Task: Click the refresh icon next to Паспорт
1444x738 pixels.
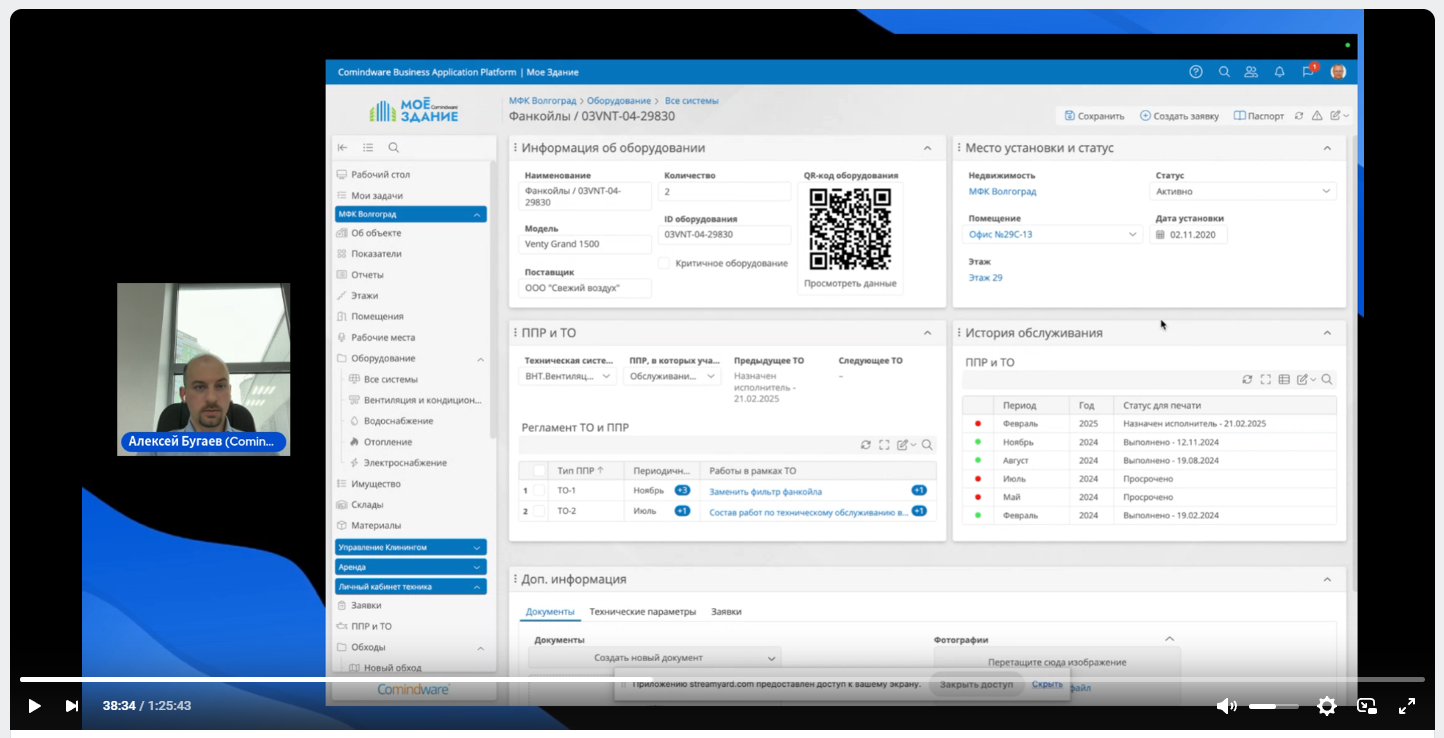Action: 1299,116
